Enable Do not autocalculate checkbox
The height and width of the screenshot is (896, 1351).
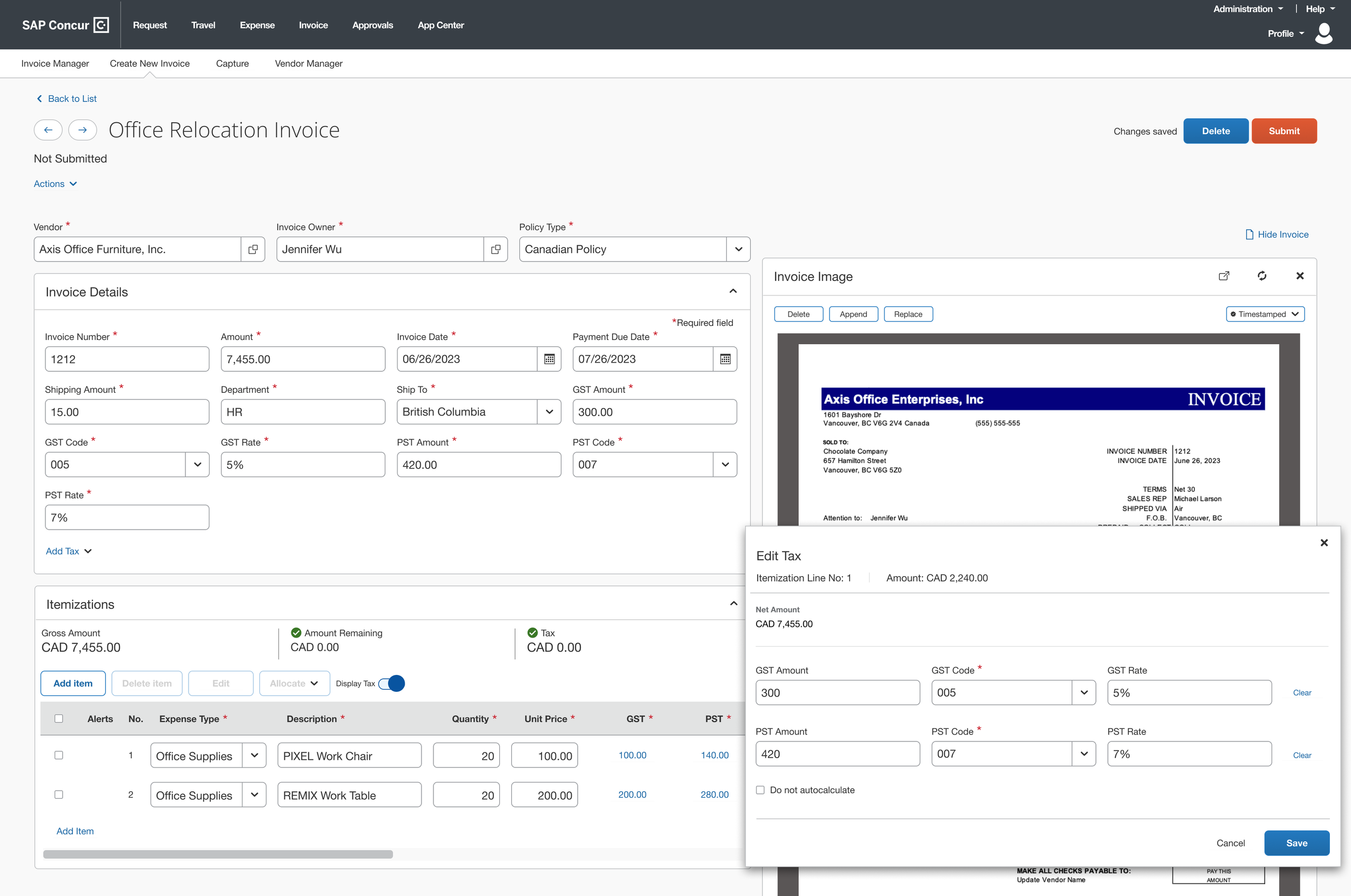click(760, 790)
